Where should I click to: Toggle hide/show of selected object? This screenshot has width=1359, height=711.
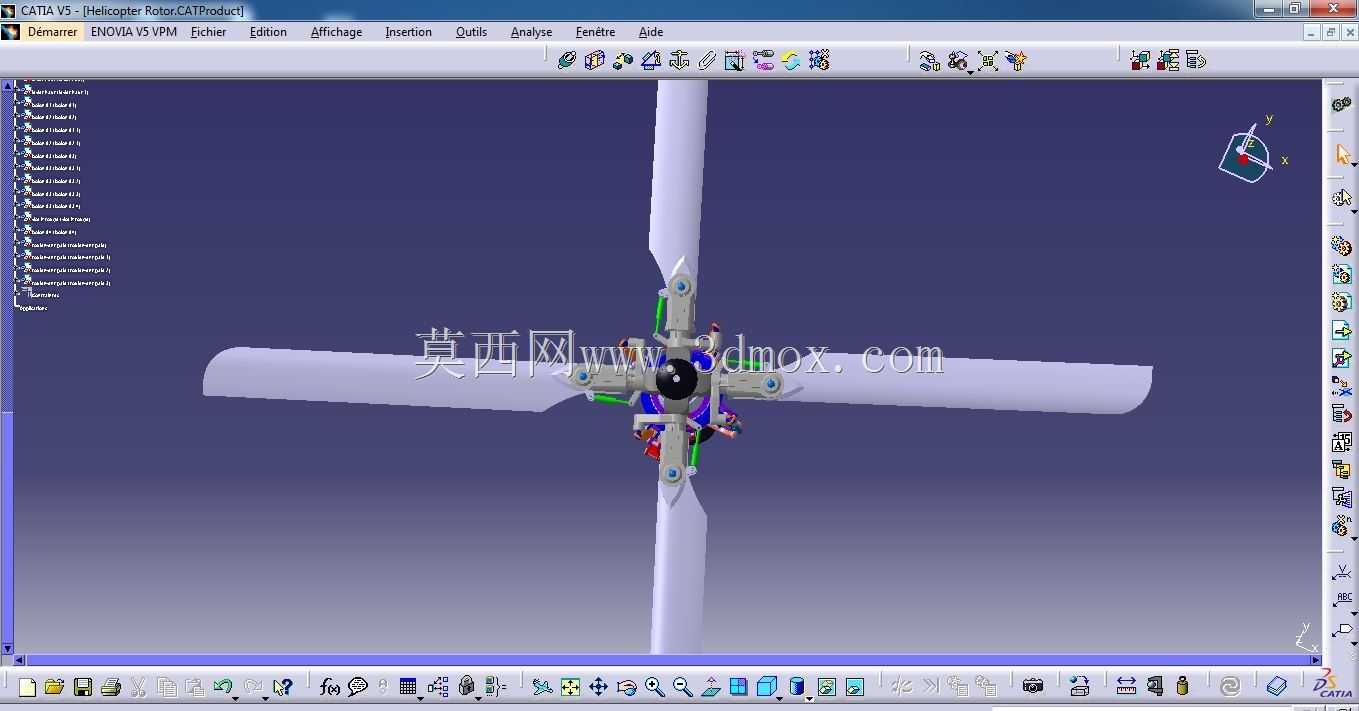point(826,687)
